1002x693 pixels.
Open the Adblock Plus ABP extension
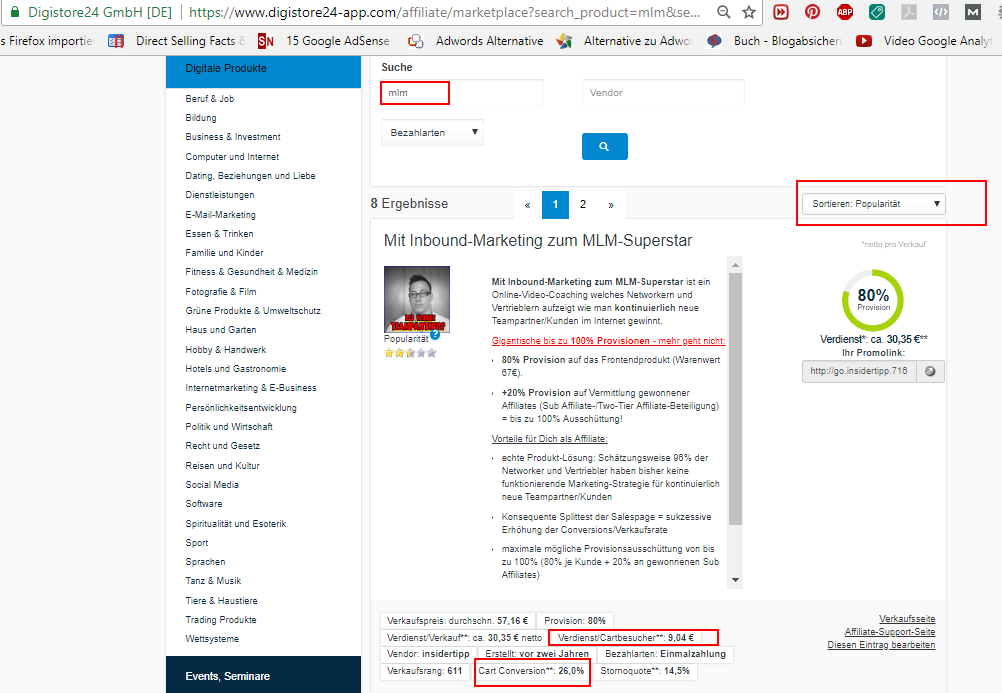coord(845,12)
